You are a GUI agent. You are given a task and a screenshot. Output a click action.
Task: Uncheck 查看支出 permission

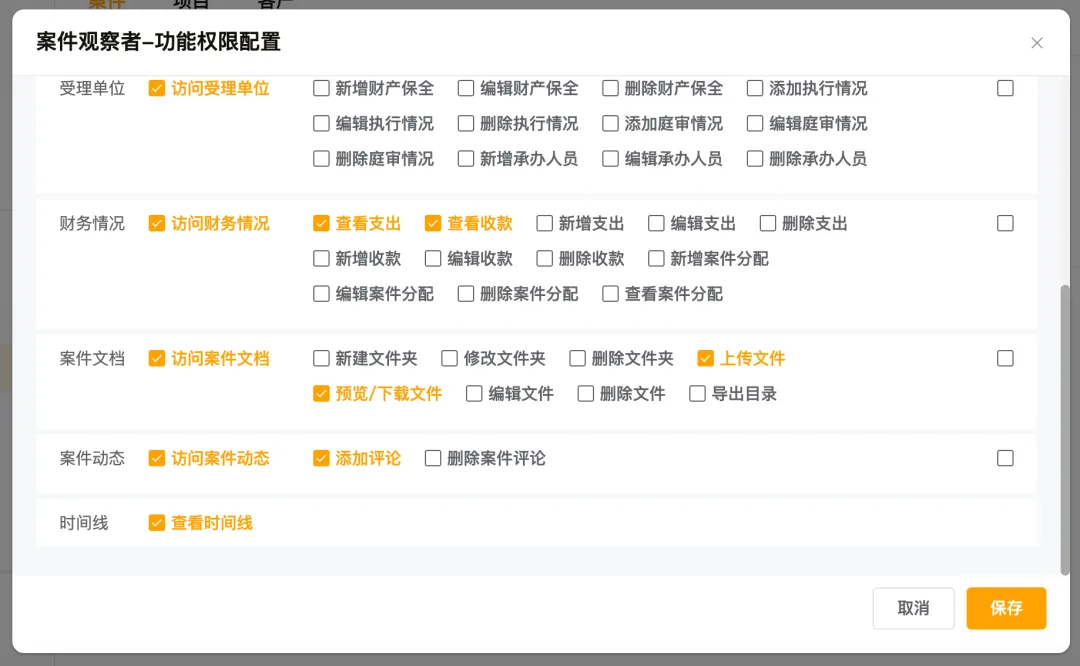pyautogui.click(x=322, y=223)
